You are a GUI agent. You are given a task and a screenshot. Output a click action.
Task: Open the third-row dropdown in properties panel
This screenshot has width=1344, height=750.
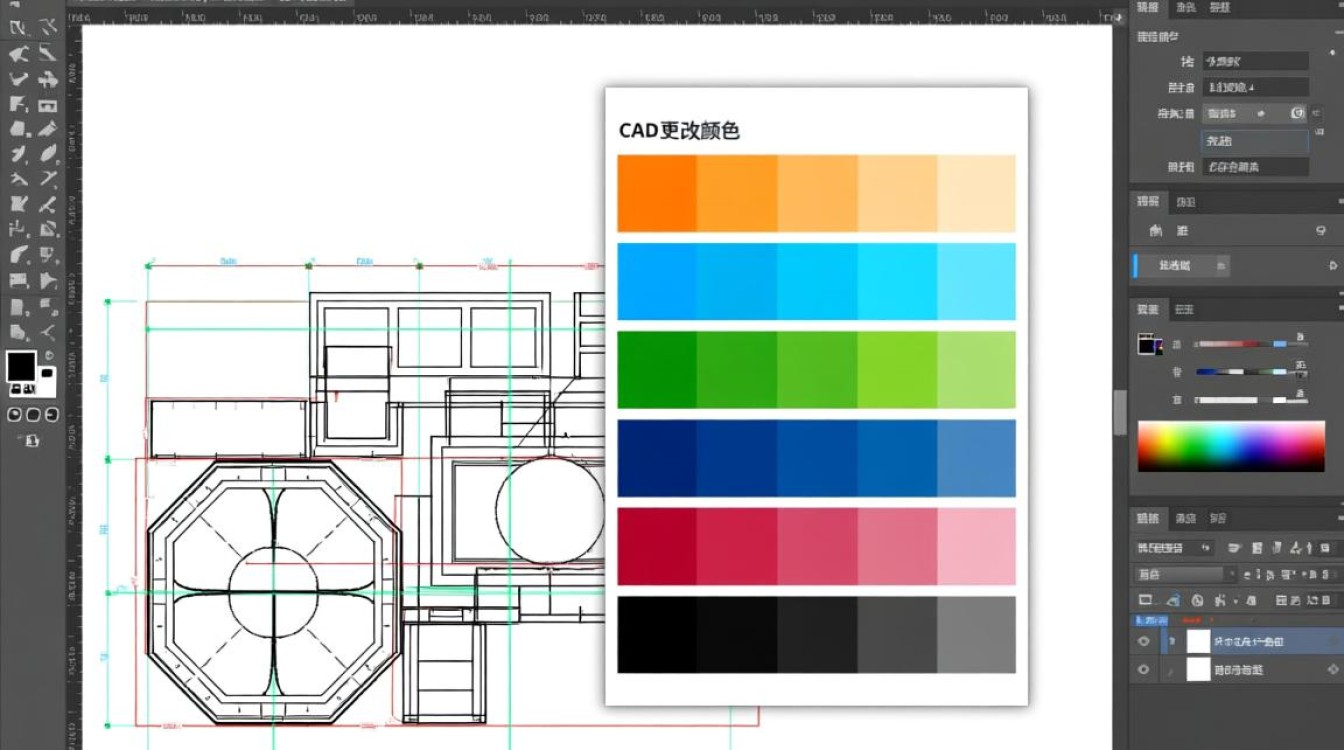tap(1236, 114)
